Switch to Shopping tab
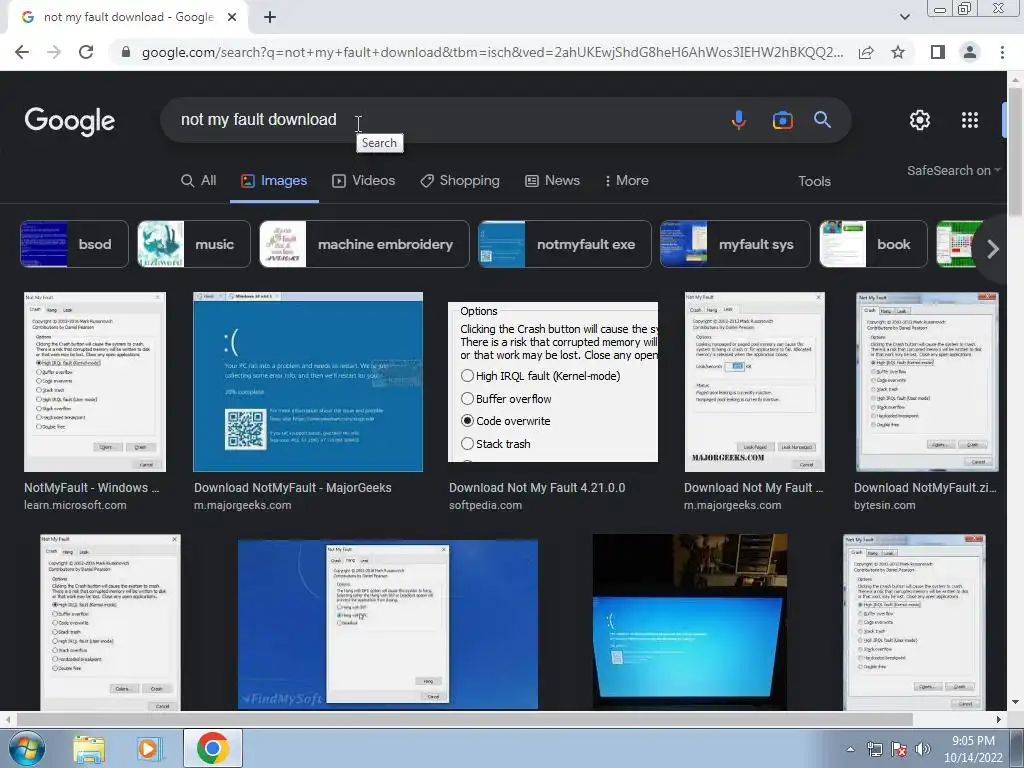The image size is (1024, 768). (x=460, y=181)
